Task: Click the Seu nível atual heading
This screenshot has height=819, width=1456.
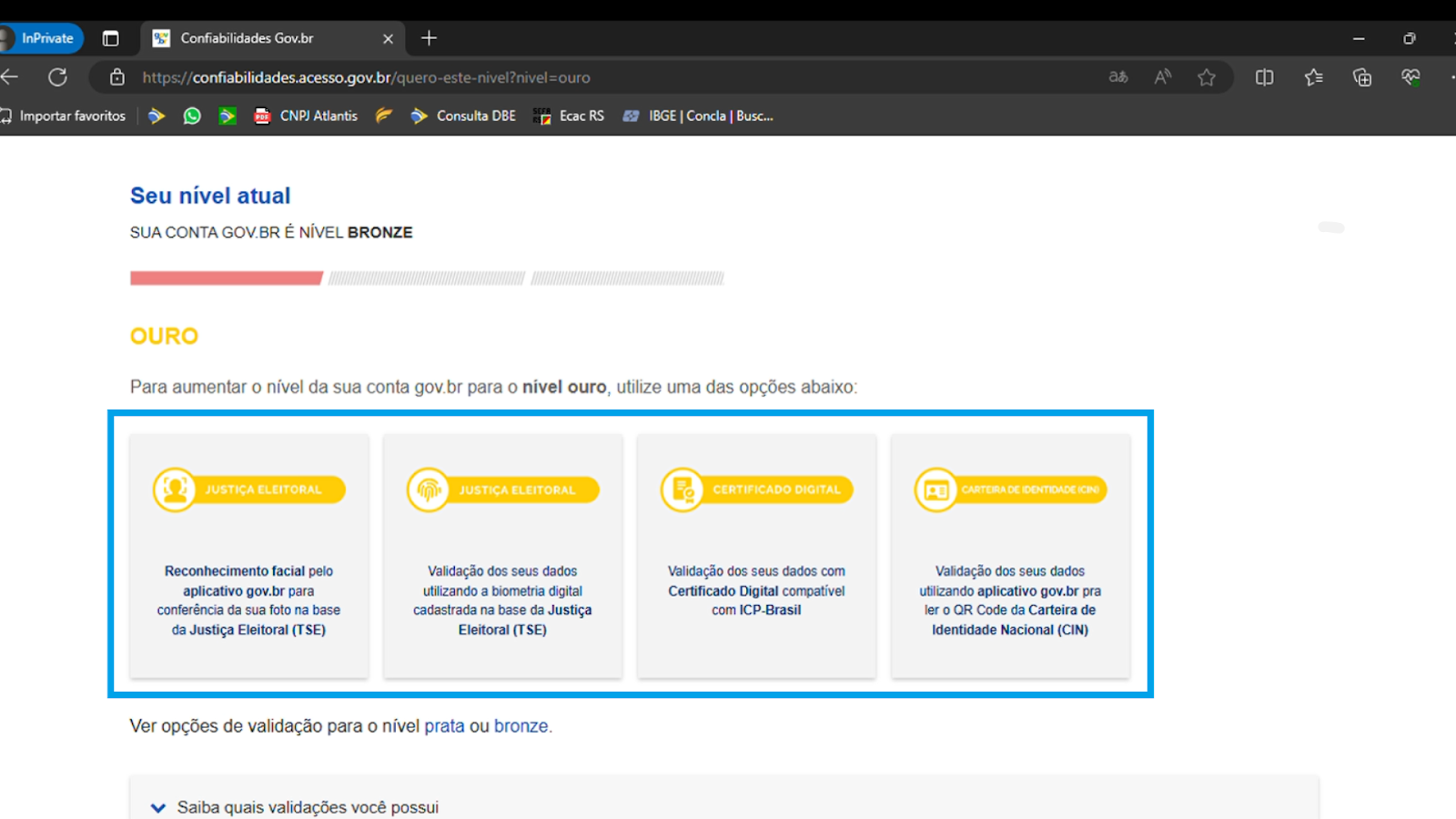Action: point(210,196)
